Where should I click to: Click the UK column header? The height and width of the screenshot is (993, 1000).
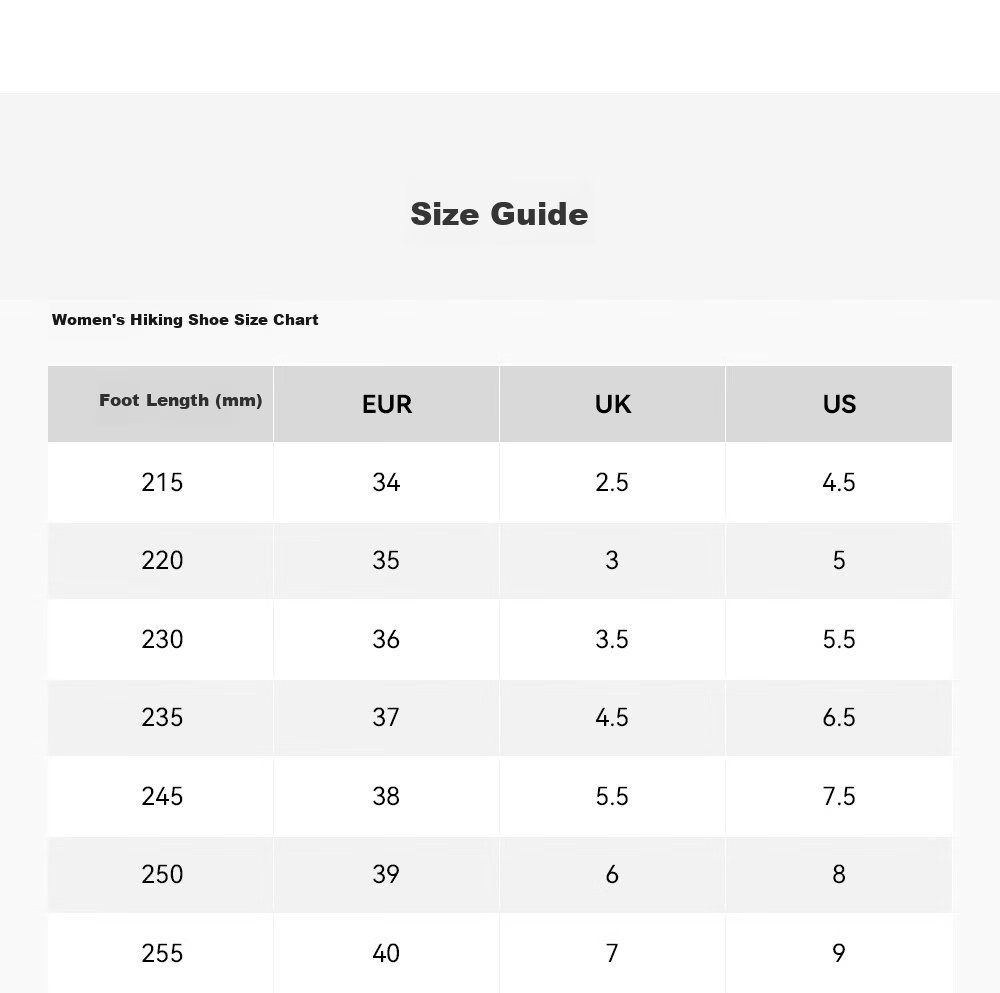[612, 404]
